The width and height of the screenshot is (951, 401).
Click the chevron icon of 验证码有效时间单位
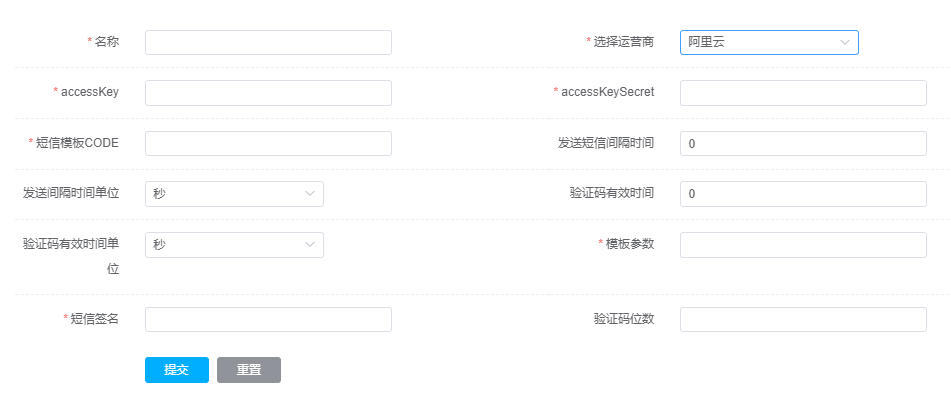coord(310,245)
